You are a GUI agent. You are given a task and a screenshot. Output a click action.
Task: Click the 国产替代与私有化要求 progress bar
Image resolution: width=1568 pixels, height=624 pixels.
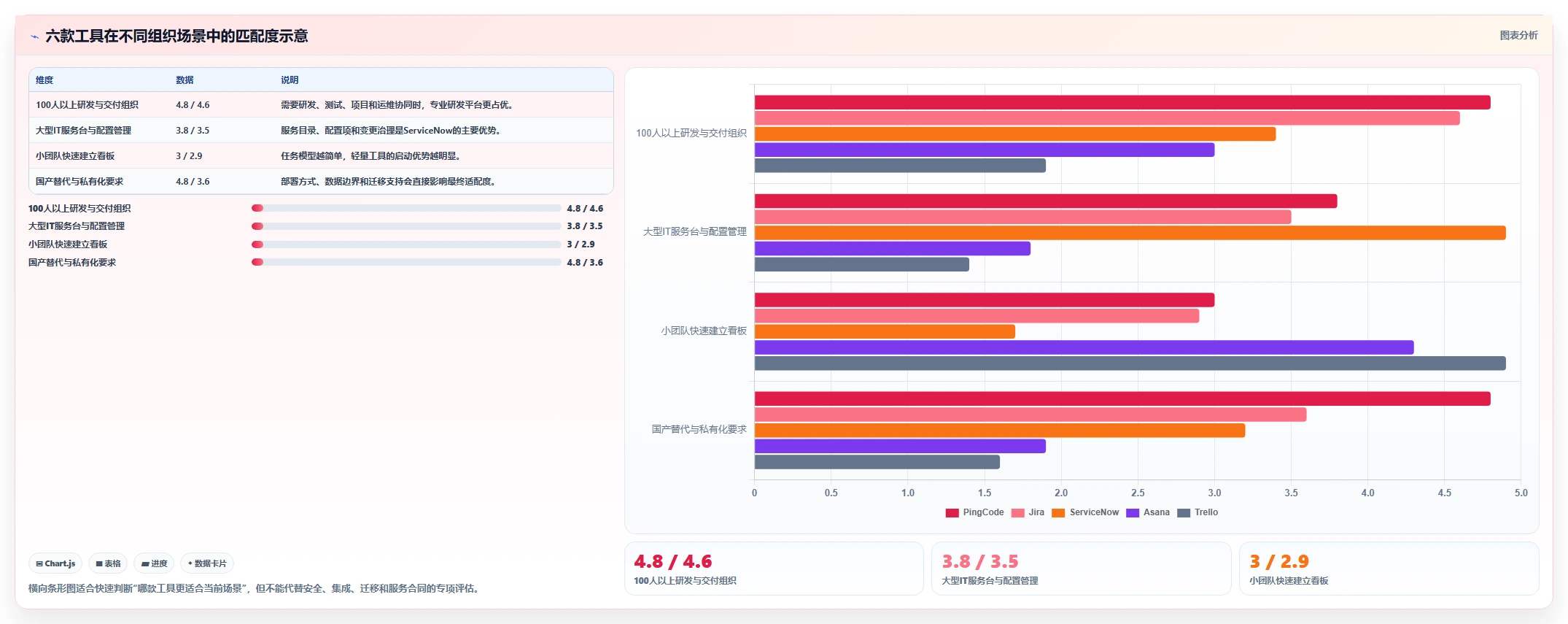(406, 262)
